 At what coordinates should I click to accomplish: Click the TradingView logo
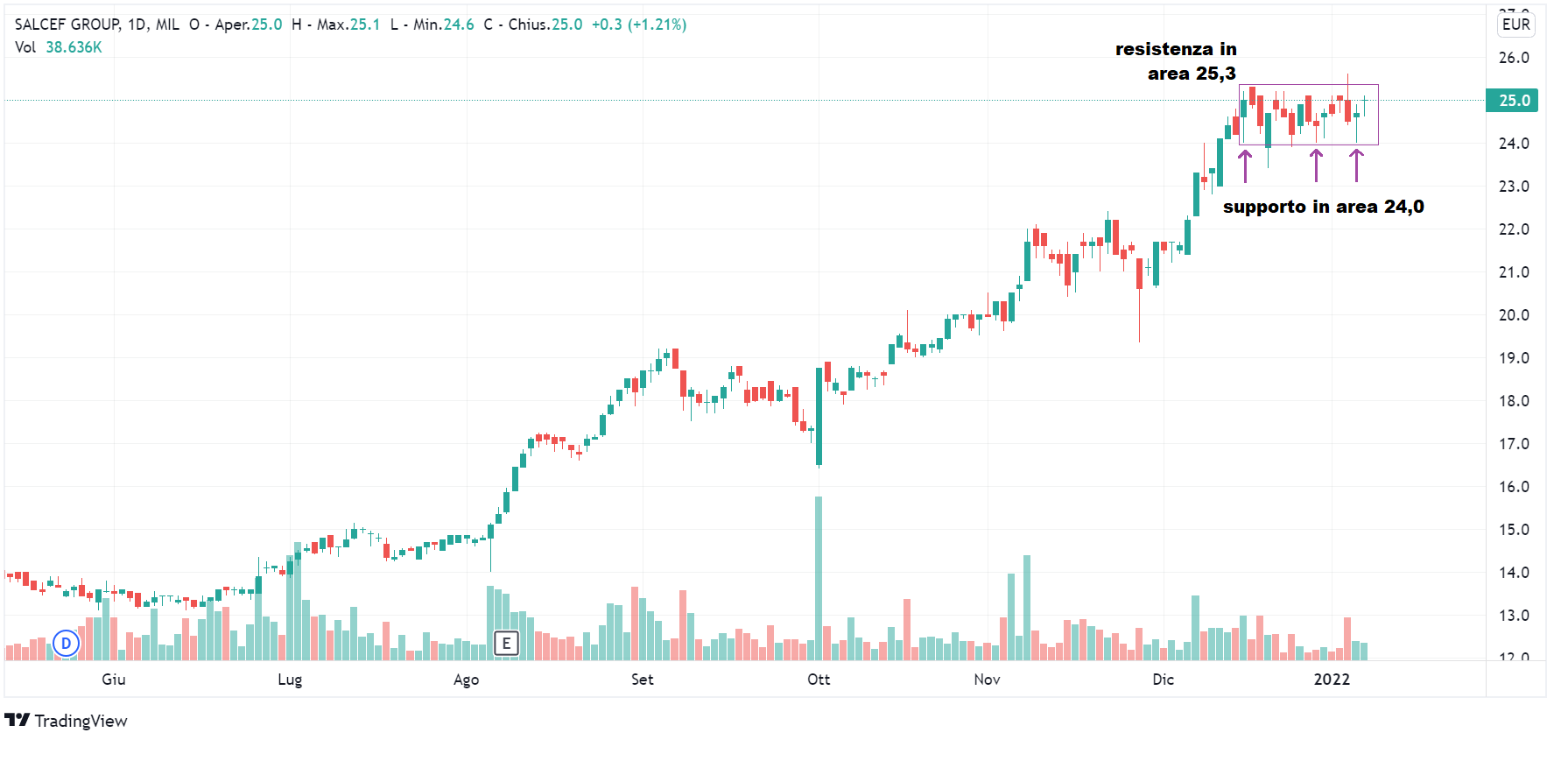tap(67, 721)
